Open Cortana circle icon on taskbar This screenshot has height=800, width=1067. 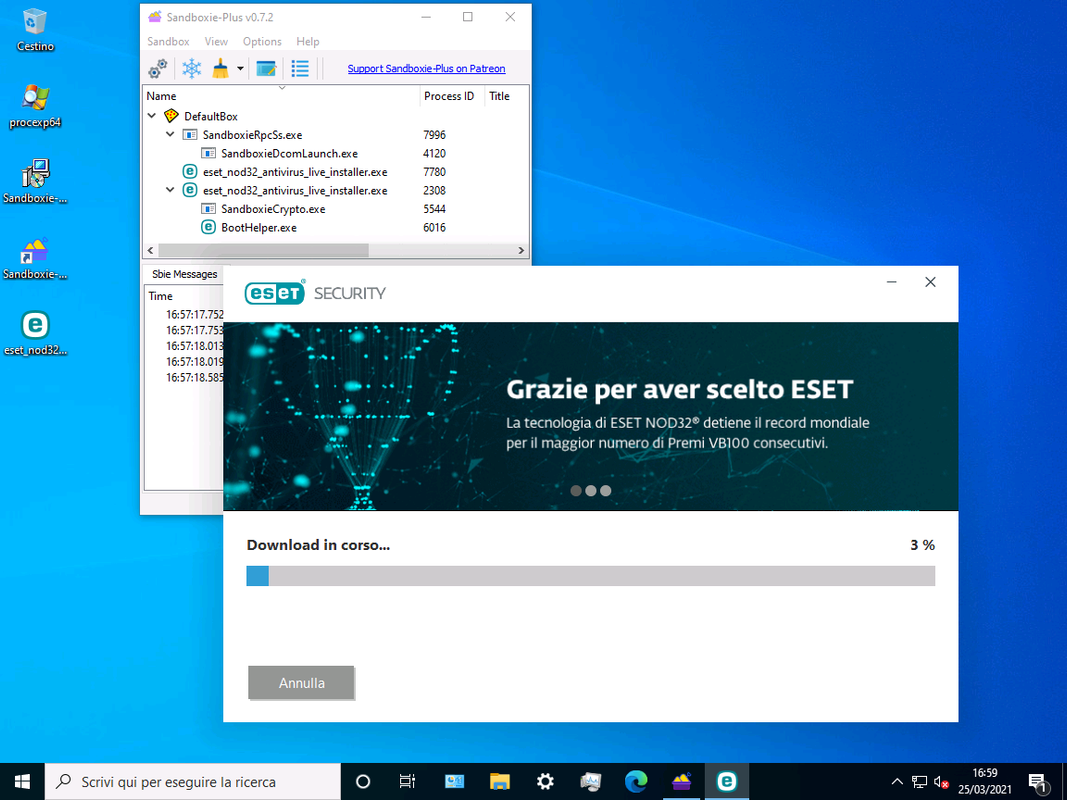[363, 782]
